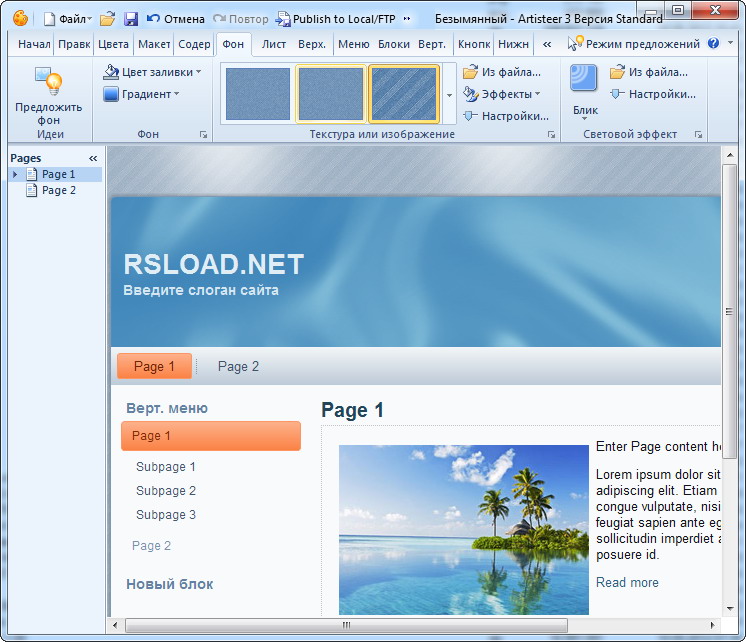Click orange Page 1 horizontal menu button
The width and height of the screenshot is (746, 642).
coord(154,366)
